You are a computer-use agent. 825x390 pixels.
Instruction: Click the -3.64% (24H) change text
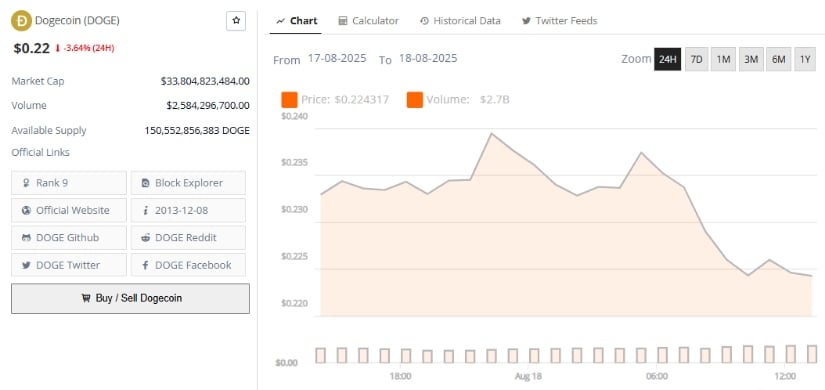click(89, 48)
